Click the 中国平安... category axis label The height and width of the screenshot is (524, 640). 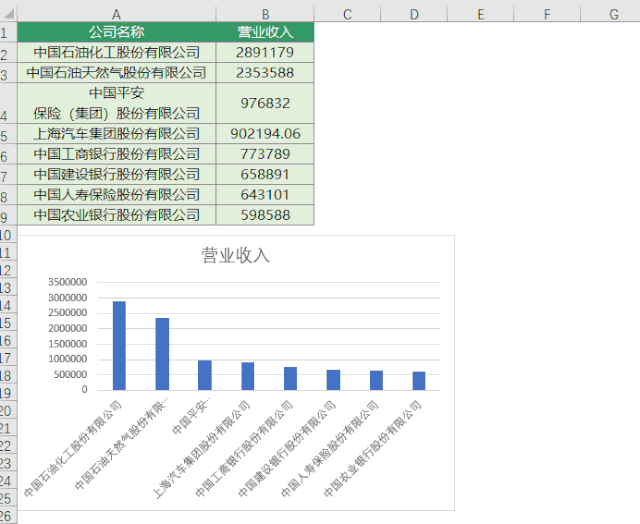pyautogui.click(x=191, y=415)
